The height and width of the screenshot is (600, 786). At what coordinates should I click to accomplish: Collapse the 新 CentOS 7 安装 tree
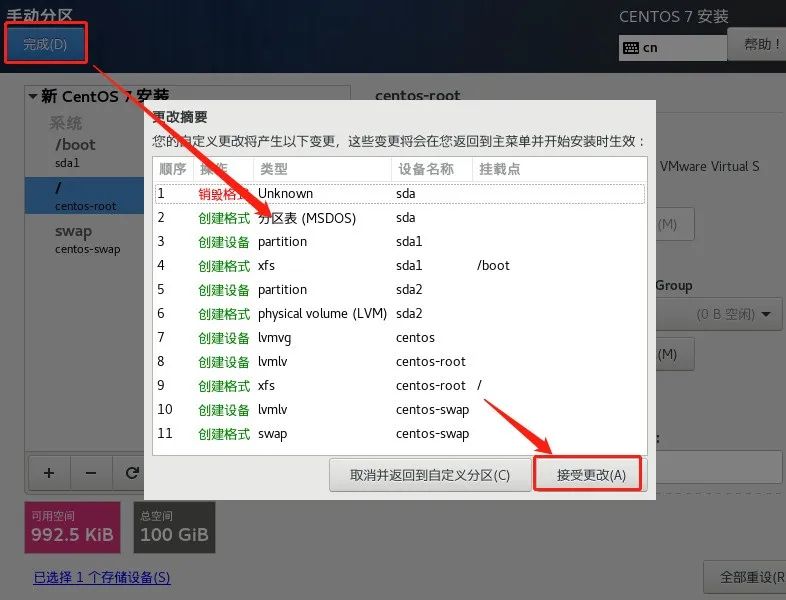click(x=33, y=96)
